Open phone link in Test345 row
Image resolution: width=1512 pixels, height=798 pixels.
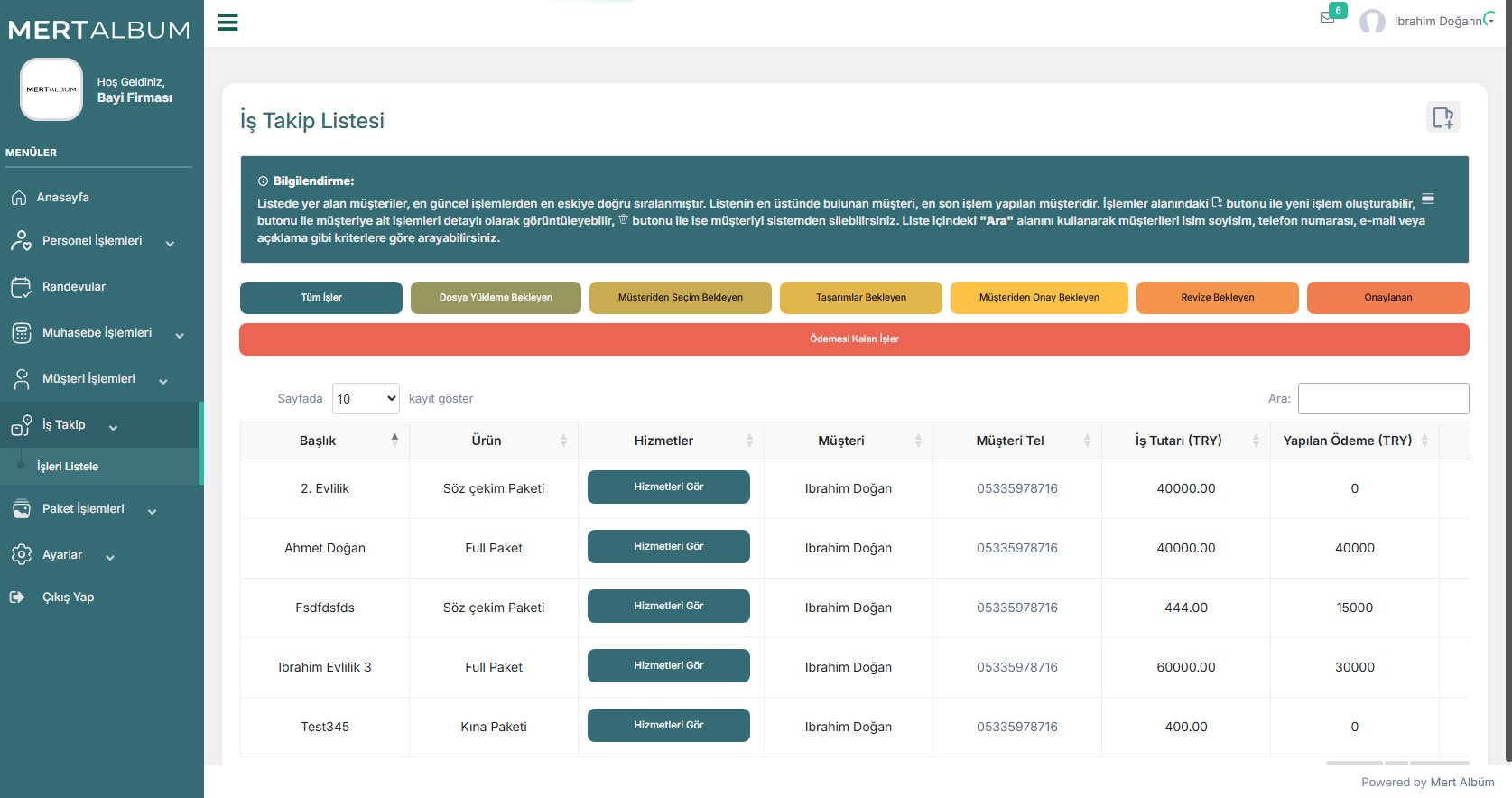(x=1016, y=727)
